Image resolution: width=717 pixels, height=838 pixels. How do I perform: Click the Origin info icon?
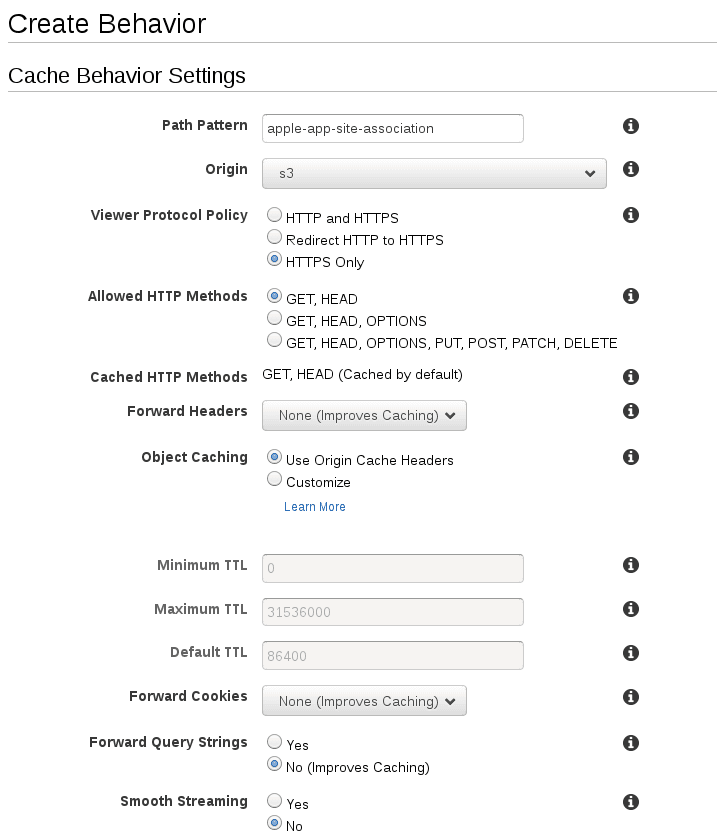click(x=631, y=169)
